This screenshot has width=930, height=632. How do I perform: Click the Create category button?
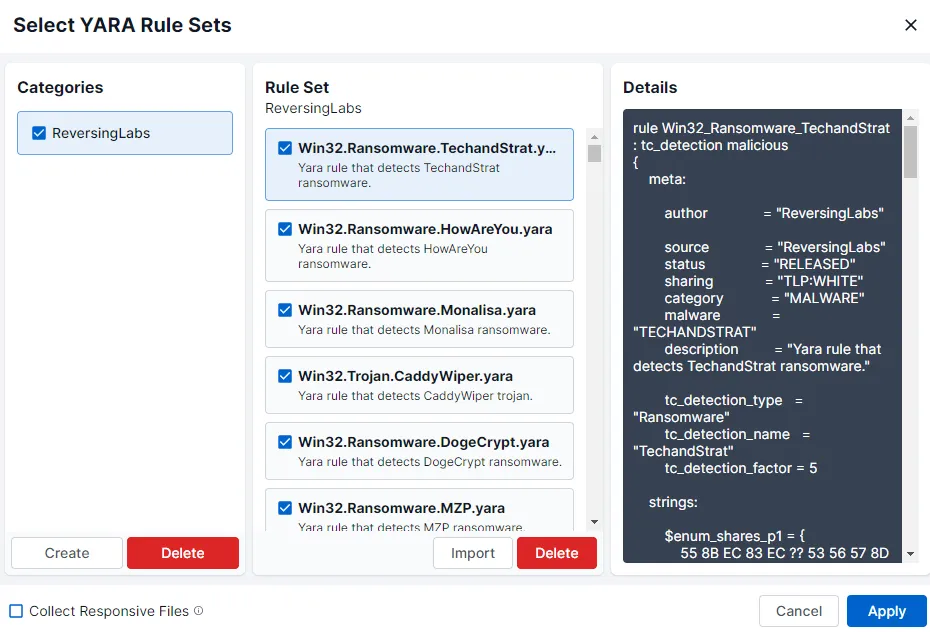(67, 553)
